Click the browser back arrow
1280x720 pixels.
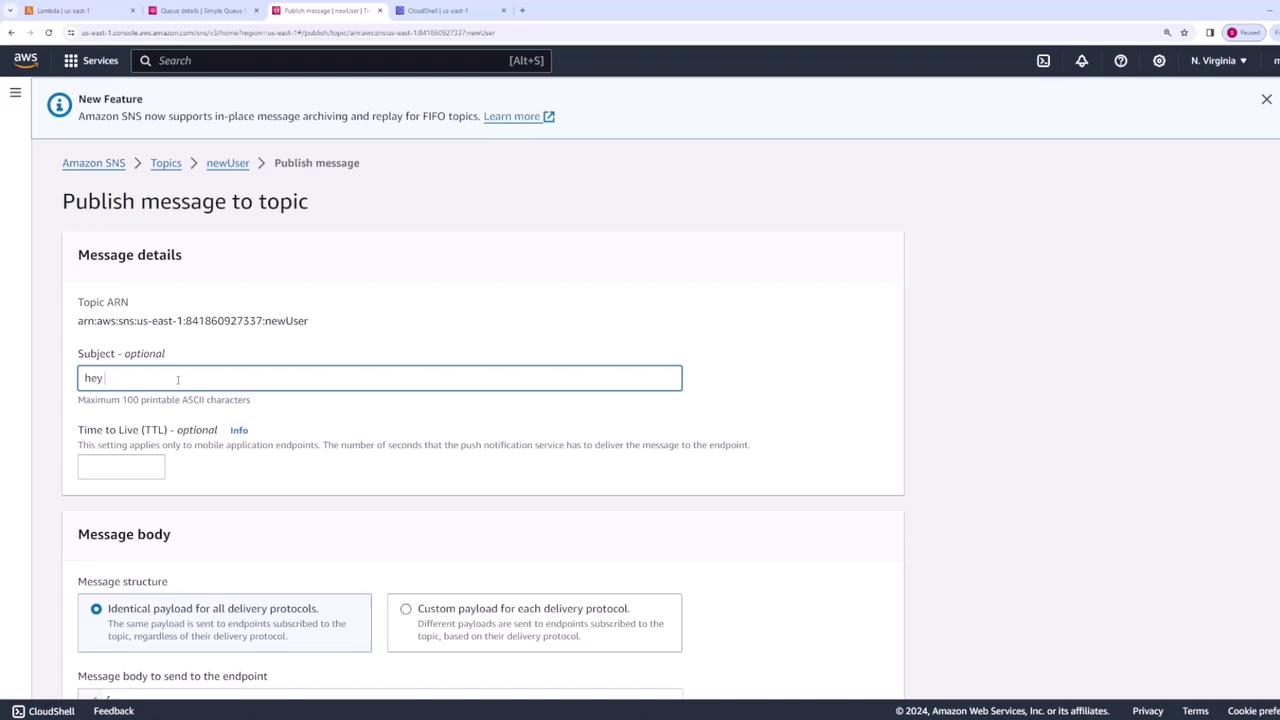[11, 33]
